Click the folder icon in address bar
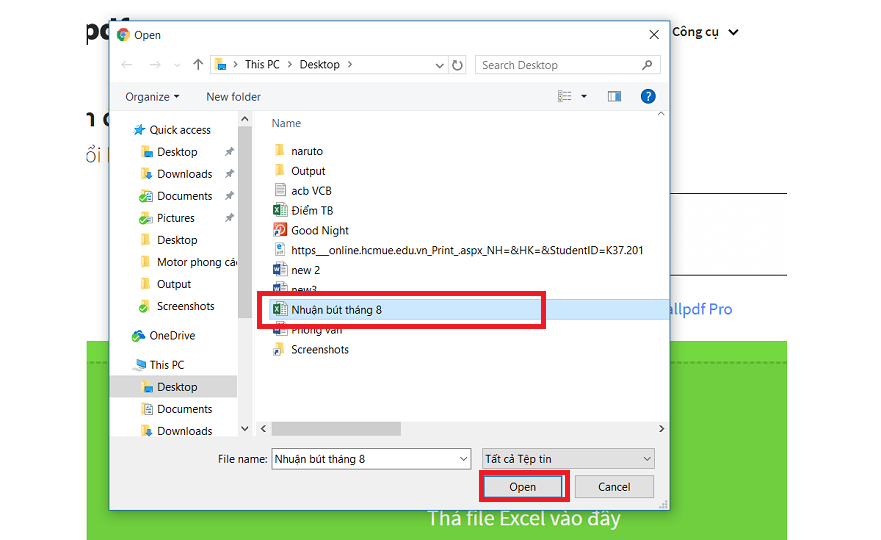Image resolution: width=881 pixels, height=540 pixels. (221, 65)
